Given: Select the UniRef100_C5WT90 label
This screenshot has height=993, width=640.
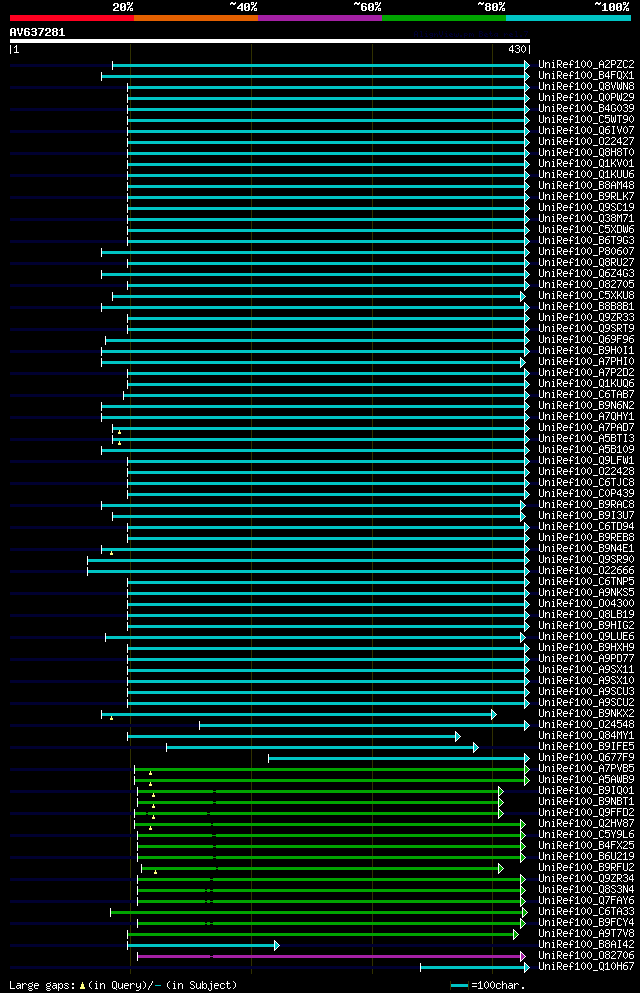Looking at the screenshot, I should (586, 120).
